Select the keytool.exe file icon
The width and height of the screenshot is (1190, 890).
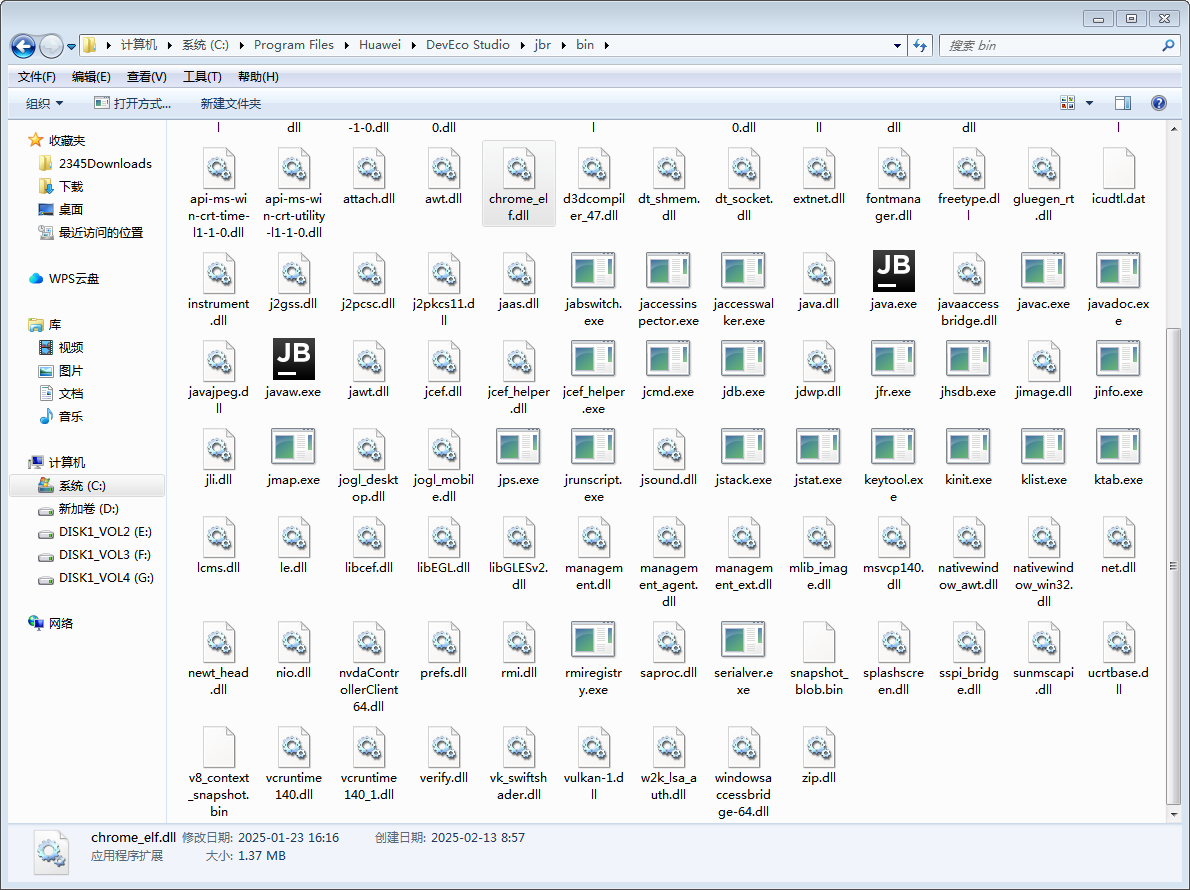(893, 447)
